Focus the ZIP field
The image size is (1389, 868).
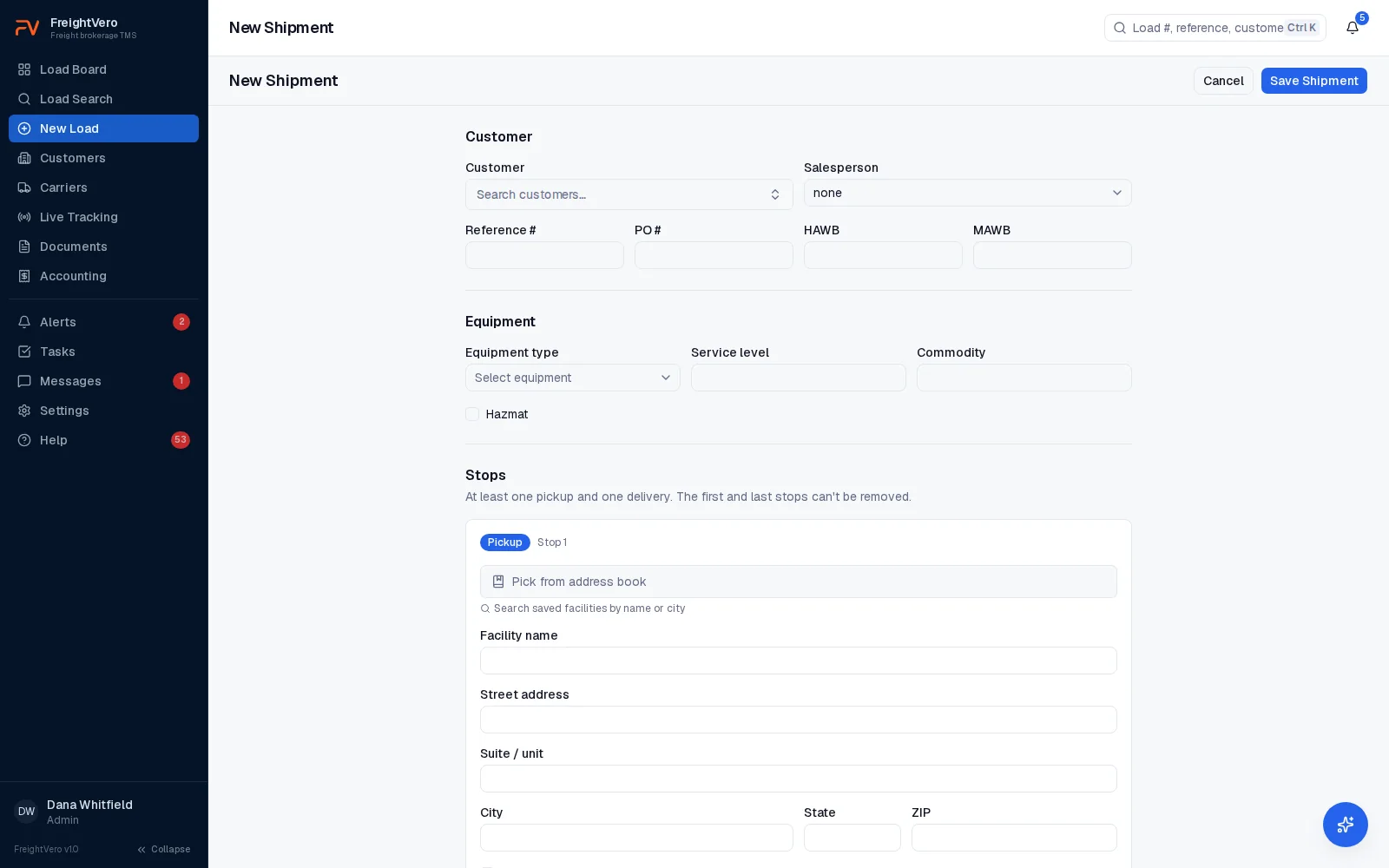coord(1014,838)
